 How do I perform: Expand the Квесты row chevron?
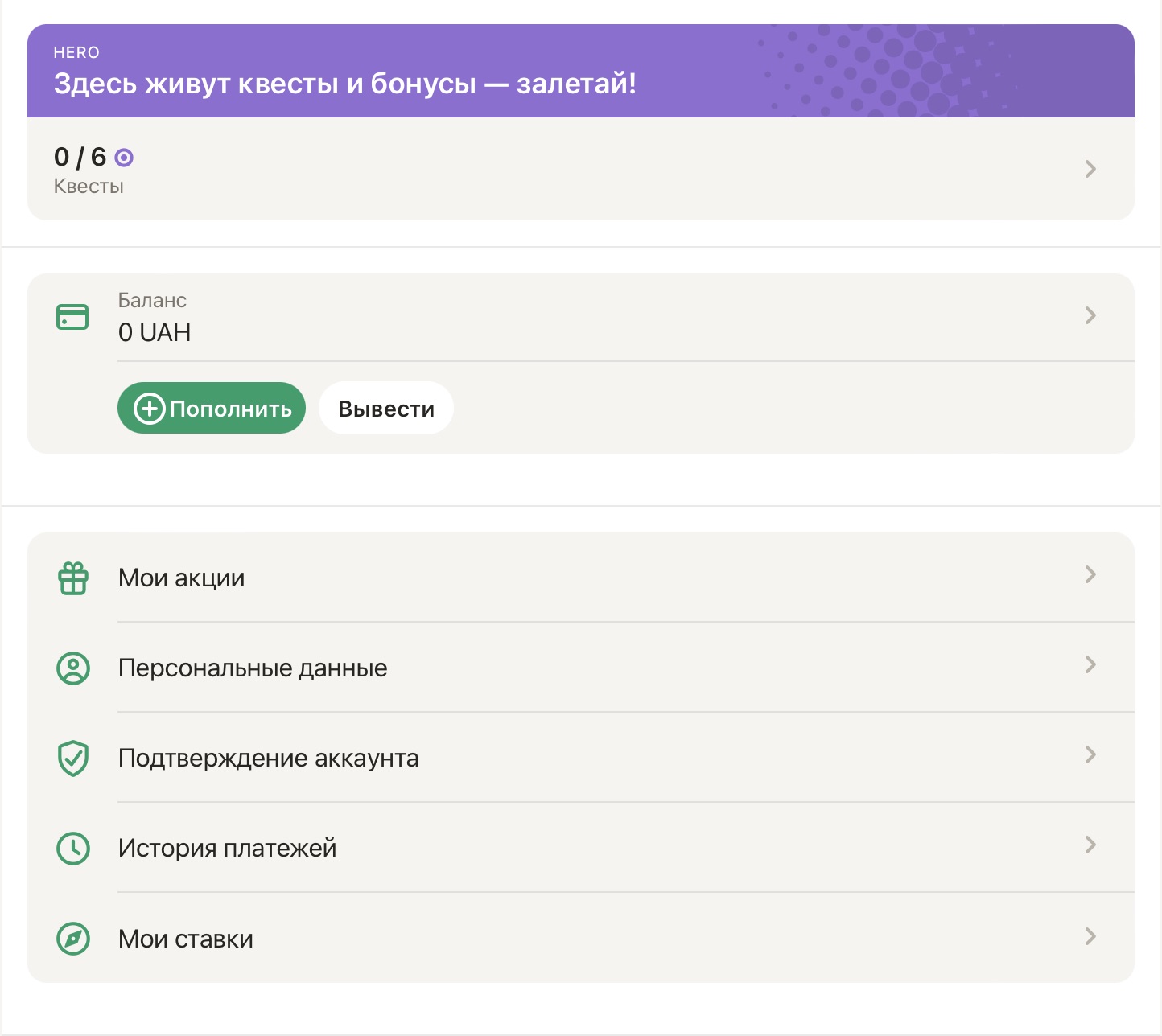click(x=1090, y=169)
